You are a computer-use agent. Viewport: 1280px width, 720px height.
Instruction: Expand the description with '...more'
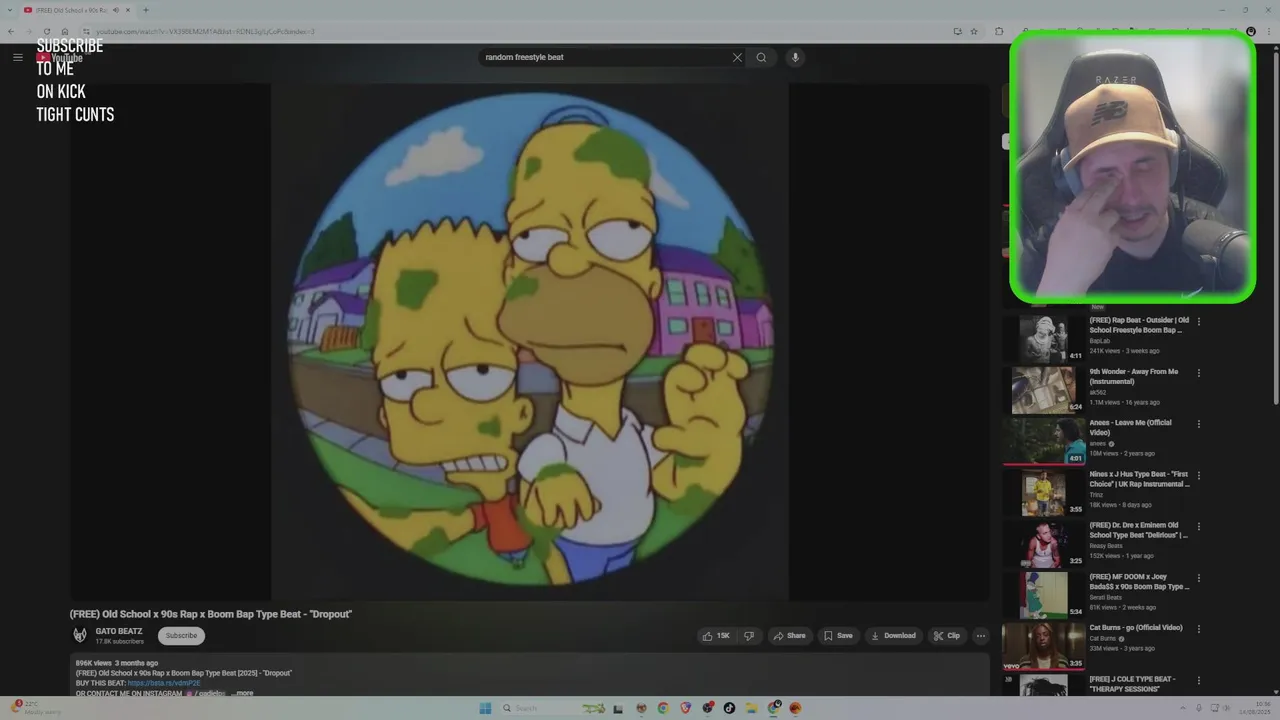(243, 693)
